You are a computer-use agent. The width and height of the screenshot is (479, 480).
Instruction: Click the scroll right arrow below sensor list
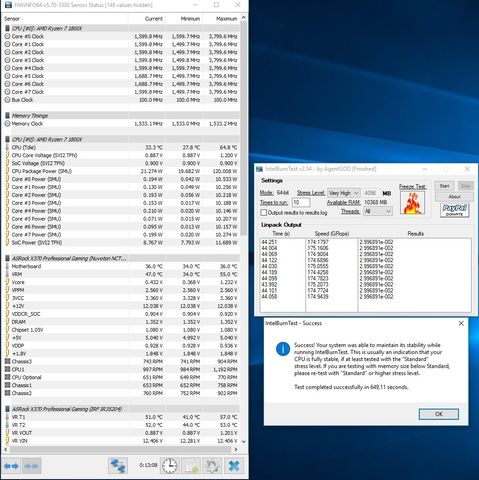(x=236, y=449)
